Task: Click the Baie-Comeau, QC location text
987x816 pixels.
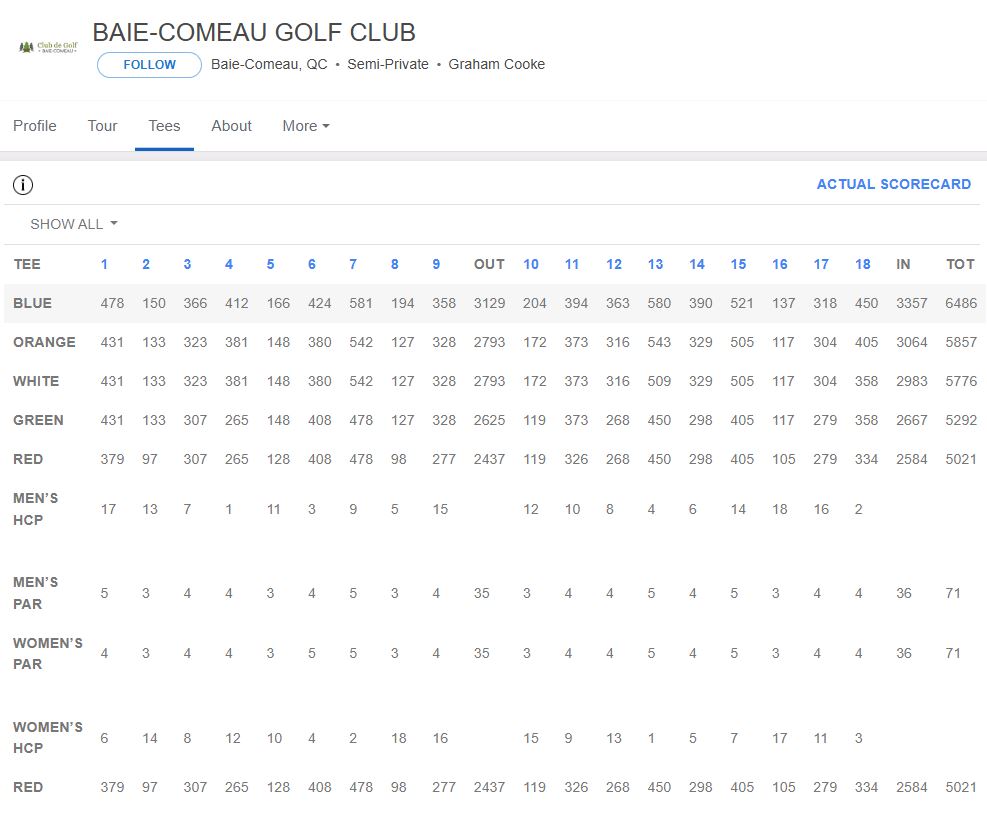Action: click(269, 64)
